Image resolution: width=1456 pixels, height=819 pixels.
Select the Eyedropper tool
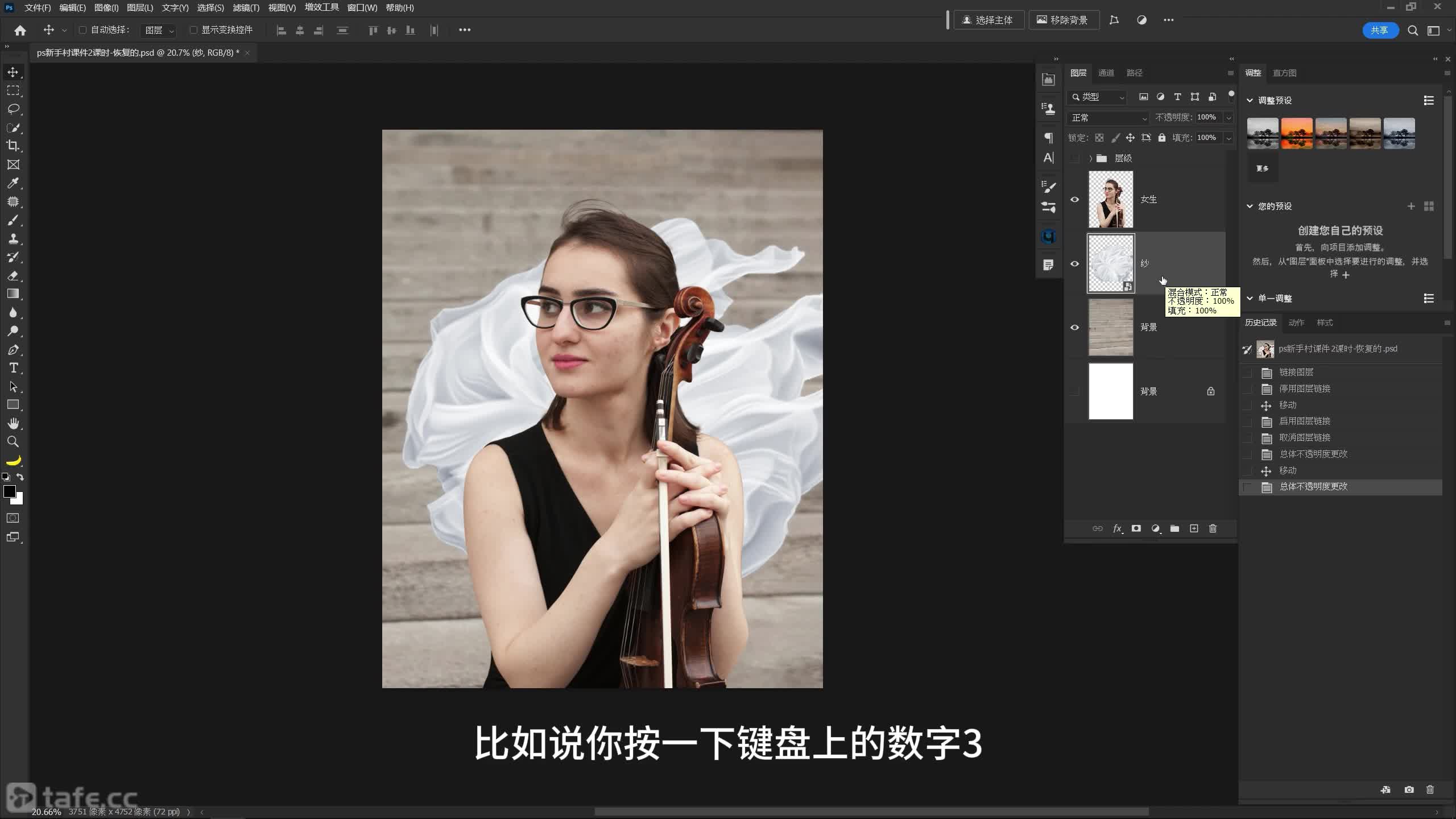tap(13, 183)
